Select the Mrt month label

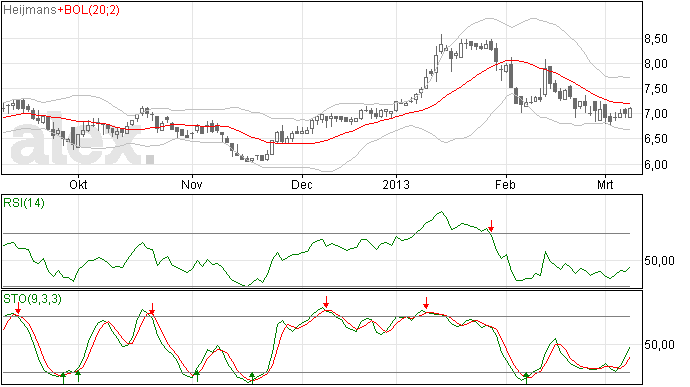click(x=605, y=184)
